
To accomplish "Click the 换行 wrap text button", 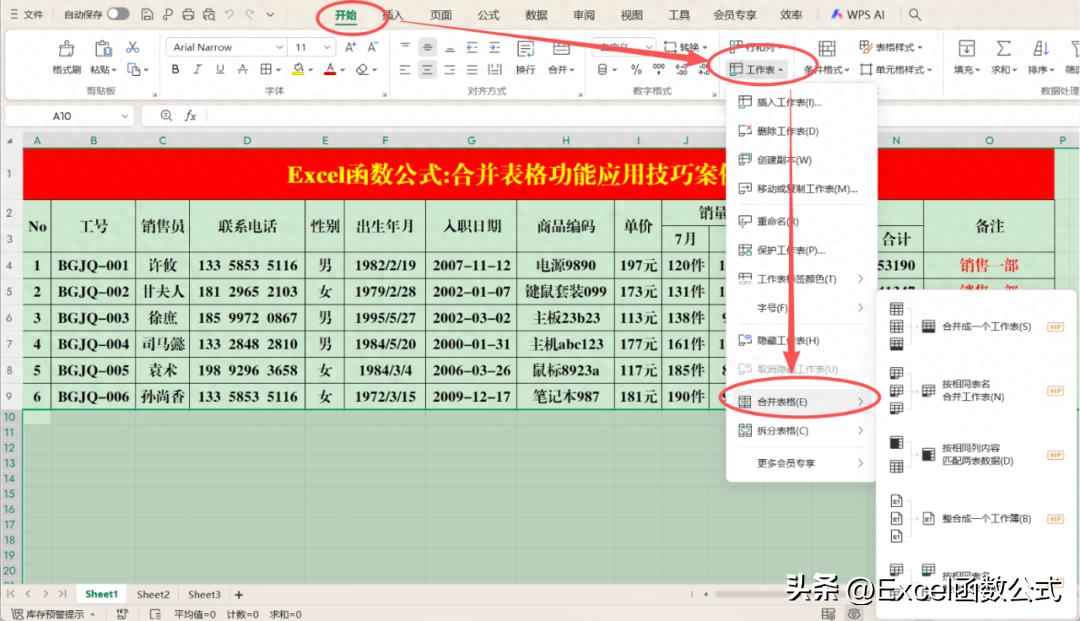I will [526, 56].
